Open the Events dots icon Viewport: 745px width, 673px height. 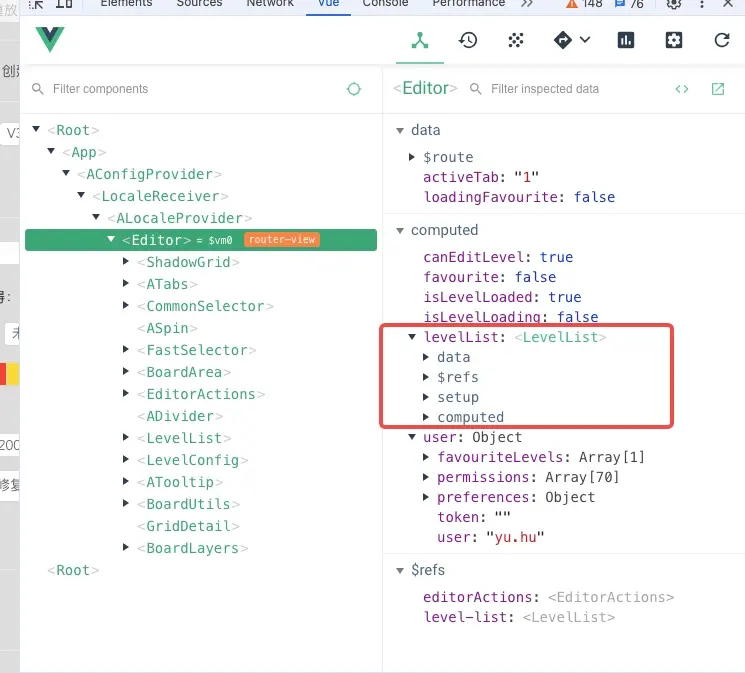(516, 40)
